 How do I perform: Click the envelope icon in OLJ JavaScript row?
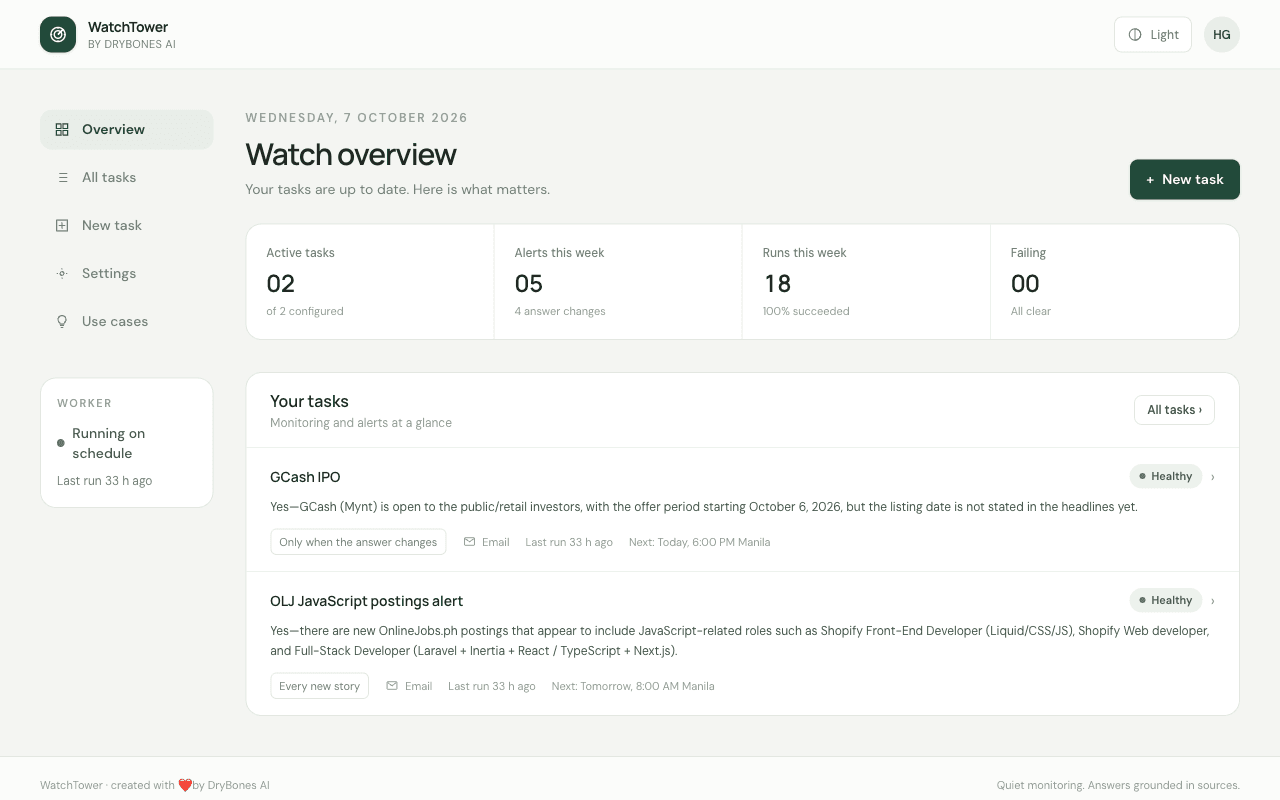point(392,686)
